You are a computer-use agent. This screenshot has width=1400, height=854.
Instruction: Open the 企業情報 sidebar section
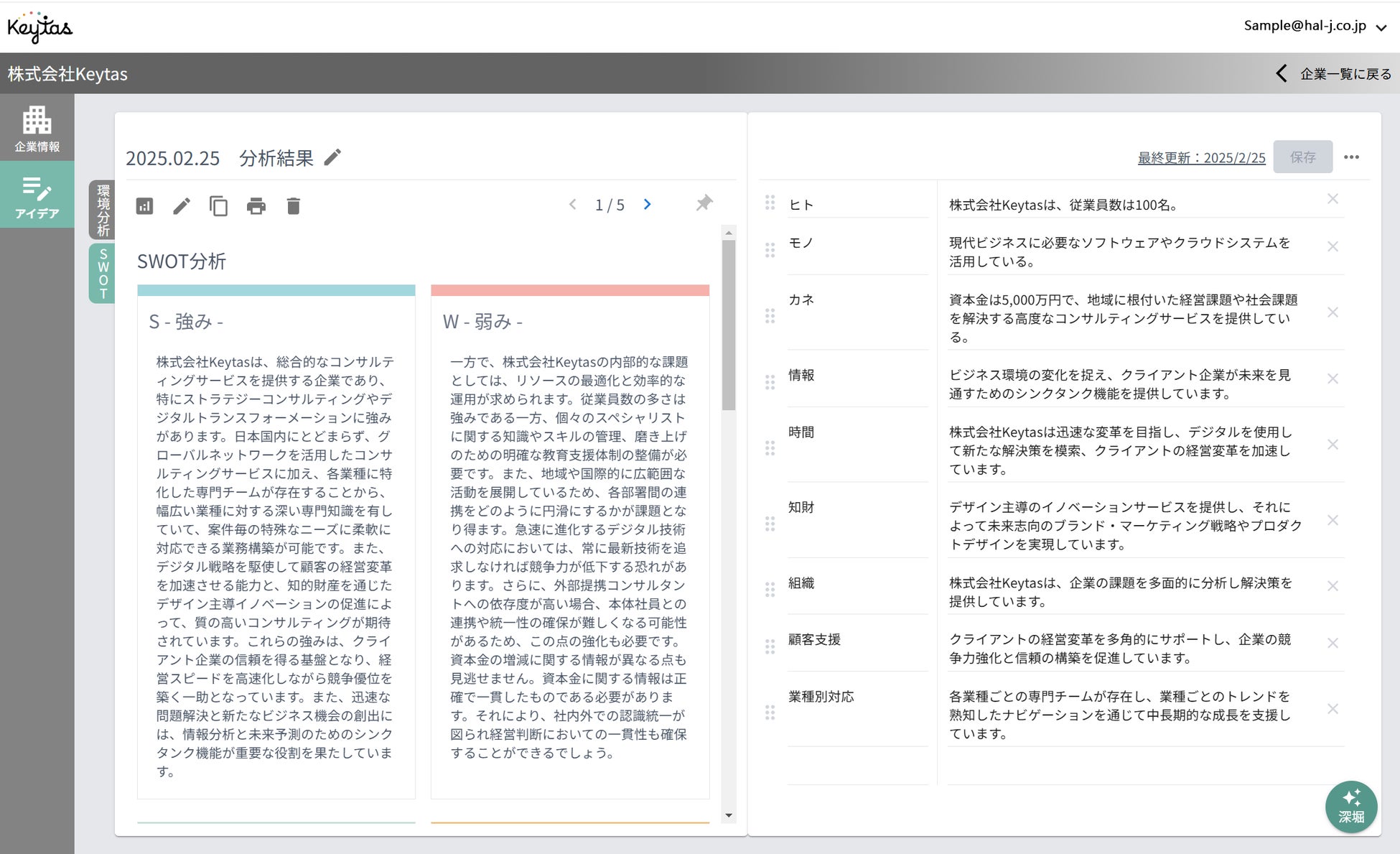pyautogui.click(x=37, y=129)
